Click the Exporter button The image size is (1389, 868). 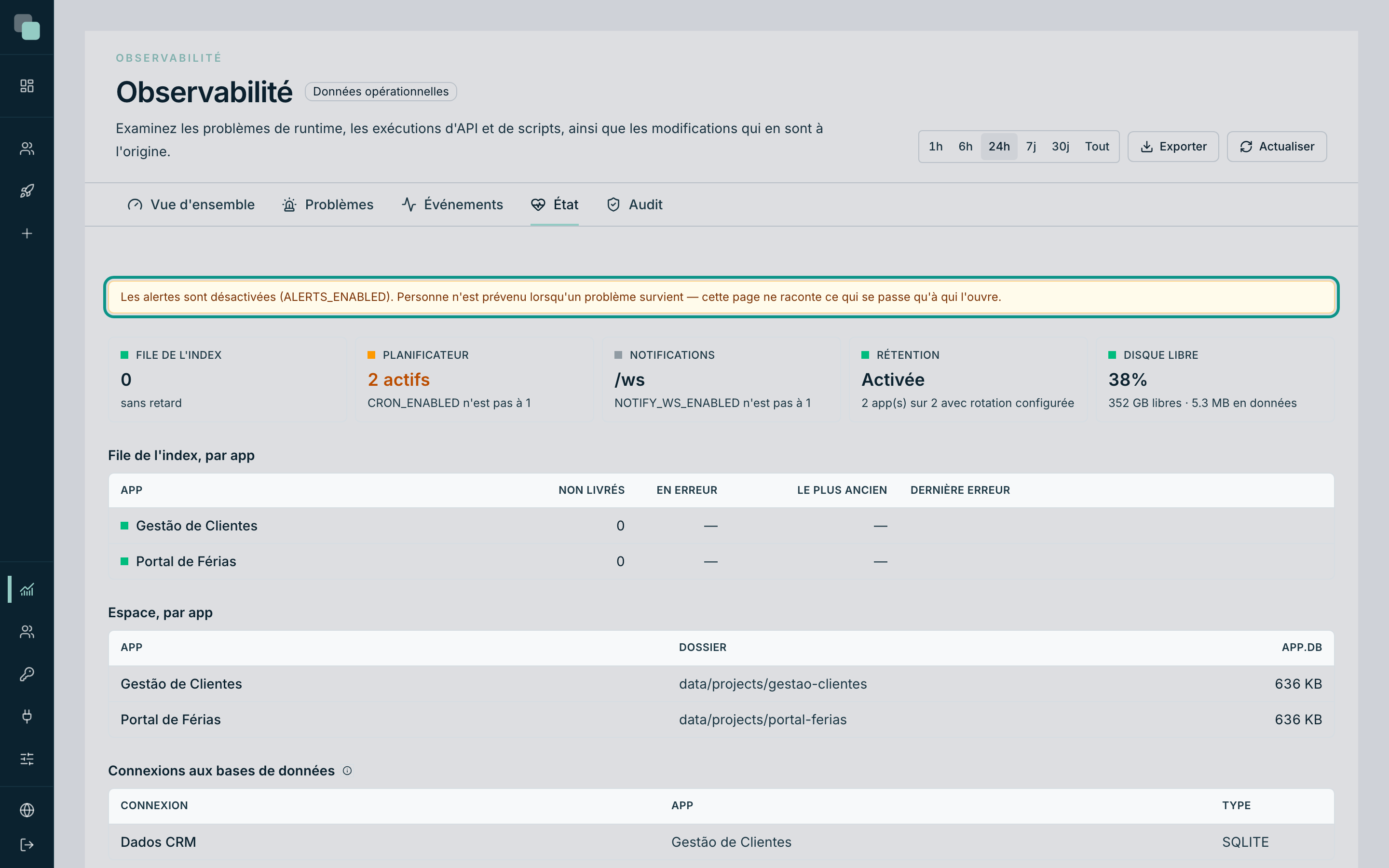(1173, 147)
